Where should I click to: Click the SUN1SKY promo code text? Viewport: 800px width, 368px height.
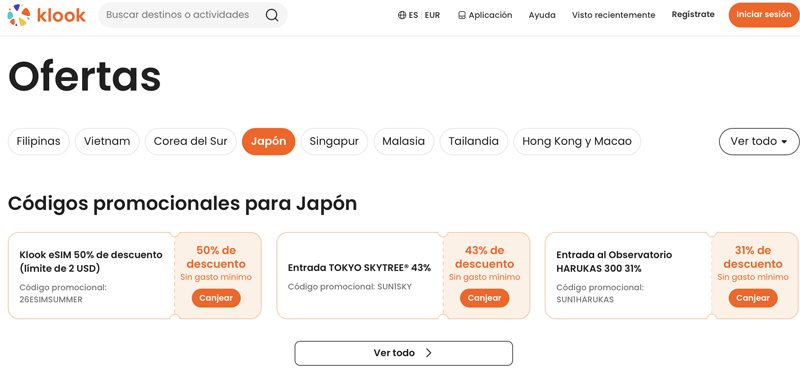394,287
